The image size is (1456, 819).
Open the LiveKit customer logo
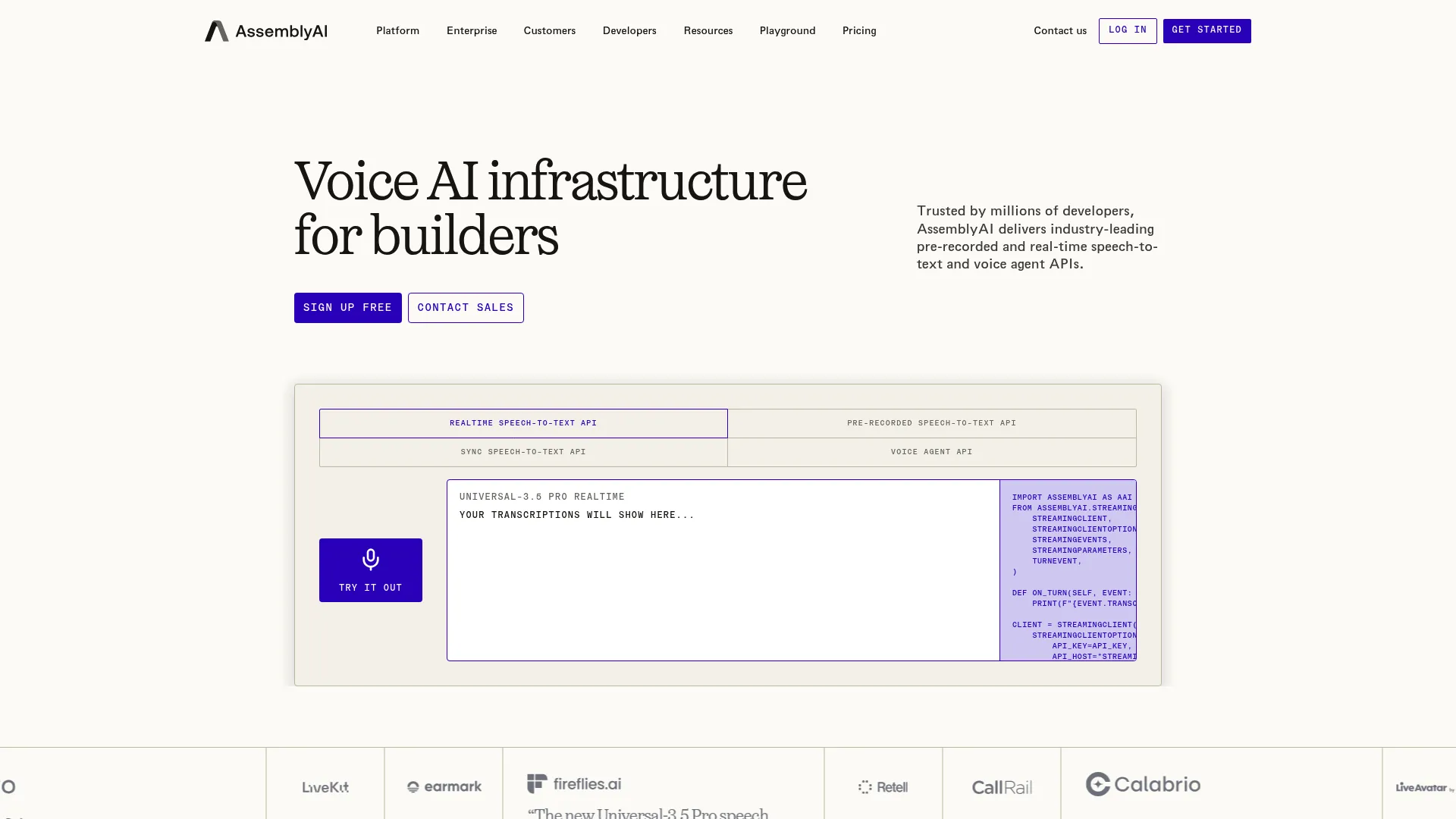click(x=325, y=787)
